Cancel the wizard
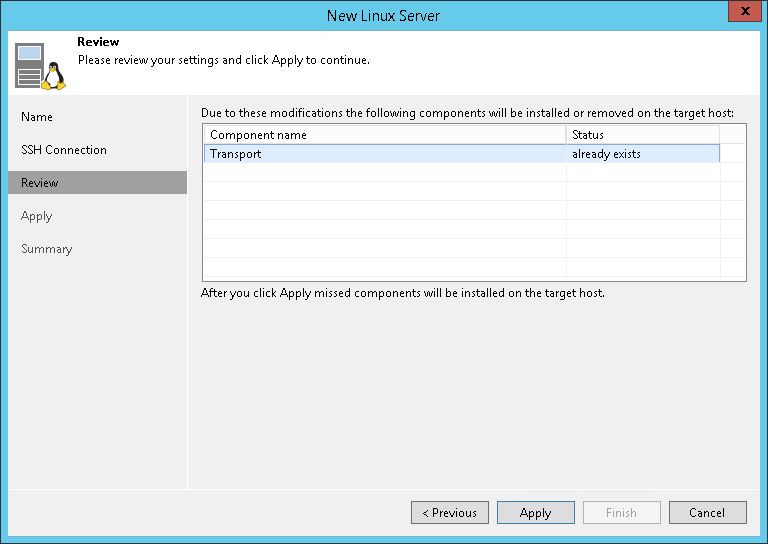The image size is (768, 544). coord(706,513)
